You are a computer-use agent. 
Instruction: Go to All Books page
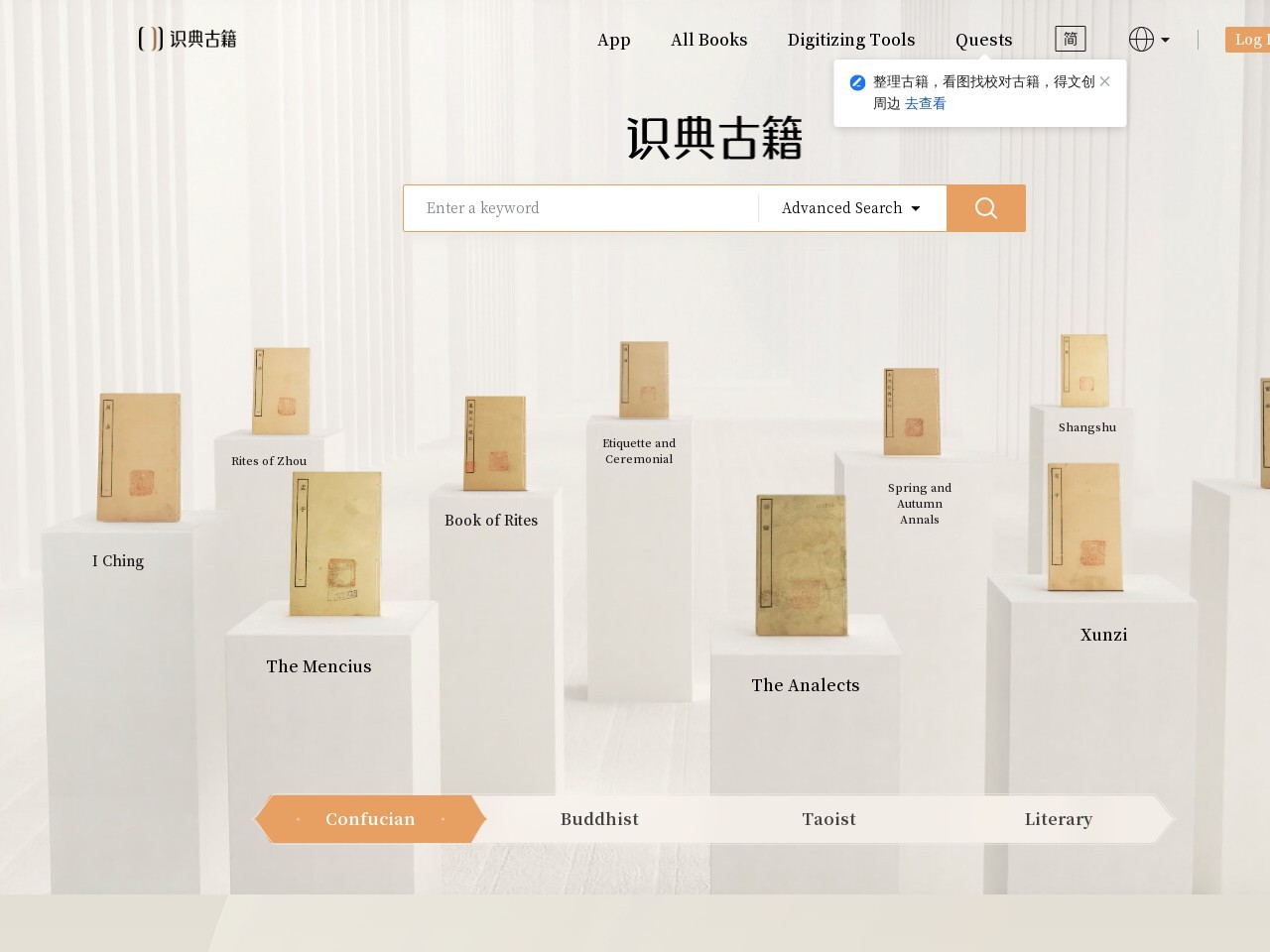point(708,40)
